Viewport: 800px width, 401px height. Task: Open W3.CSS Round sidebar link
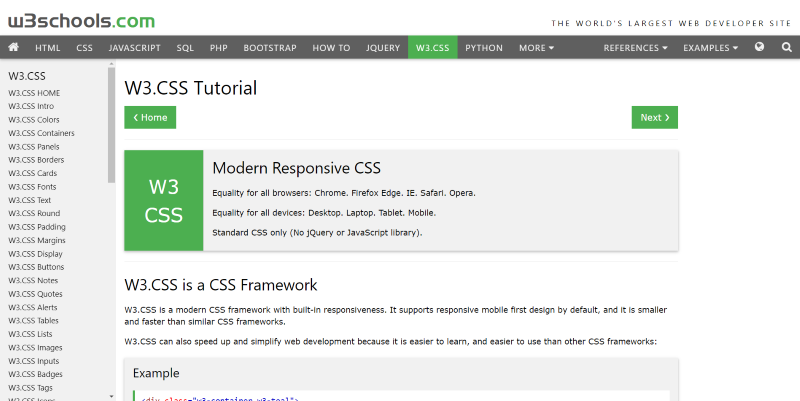34,213
